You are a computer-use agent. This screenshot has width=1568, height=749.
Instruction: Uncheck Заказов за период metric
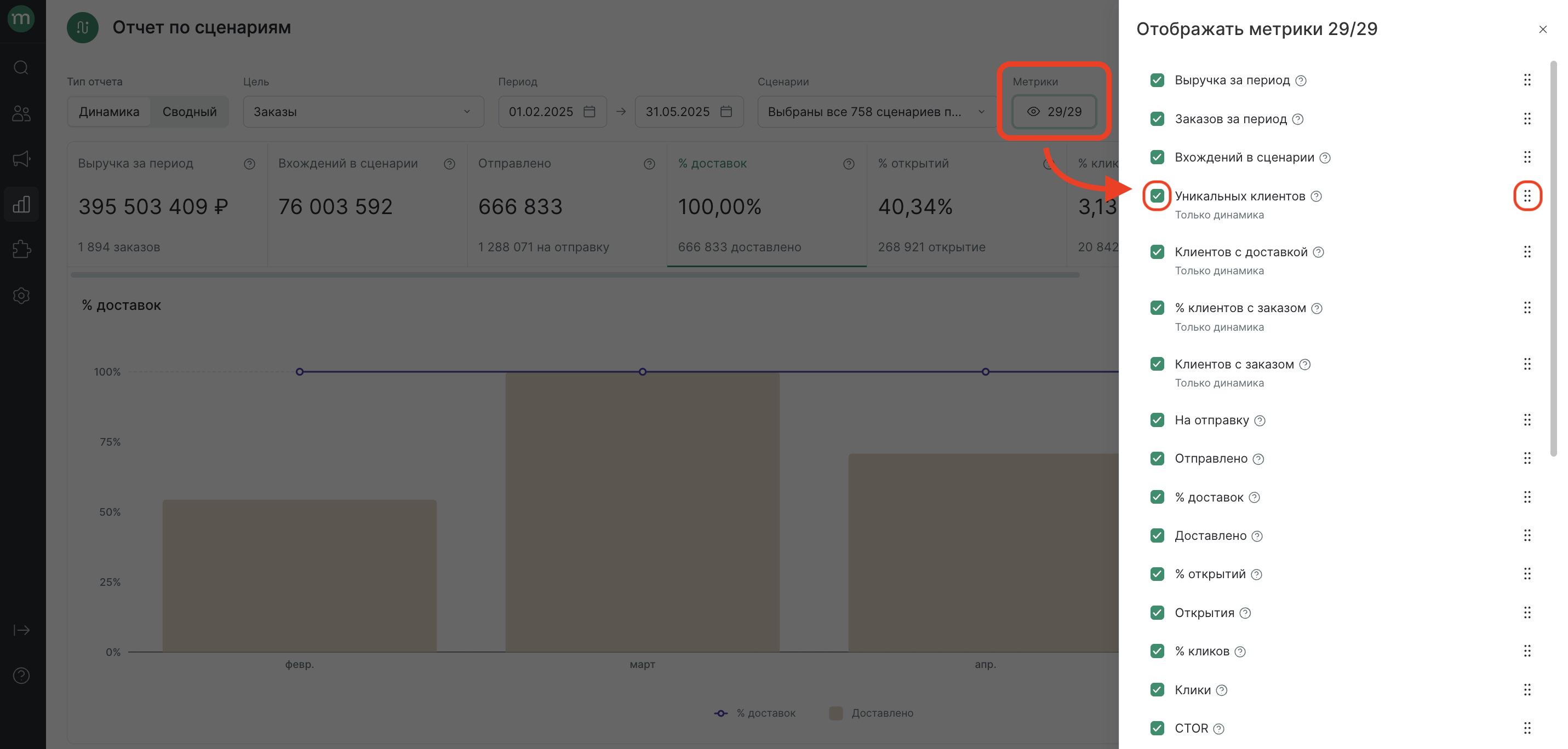click(1157, 119)
